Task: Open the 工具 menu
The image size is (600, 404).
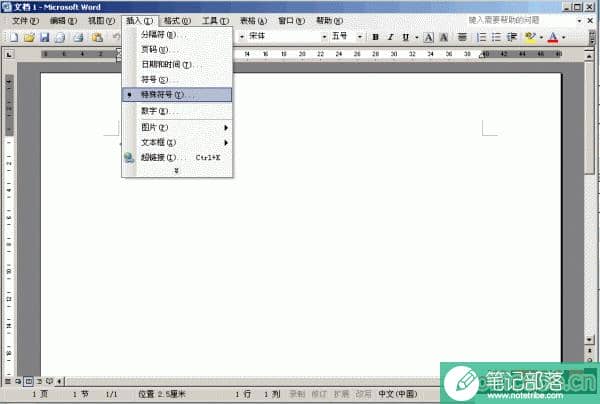Action: [215, 21]
